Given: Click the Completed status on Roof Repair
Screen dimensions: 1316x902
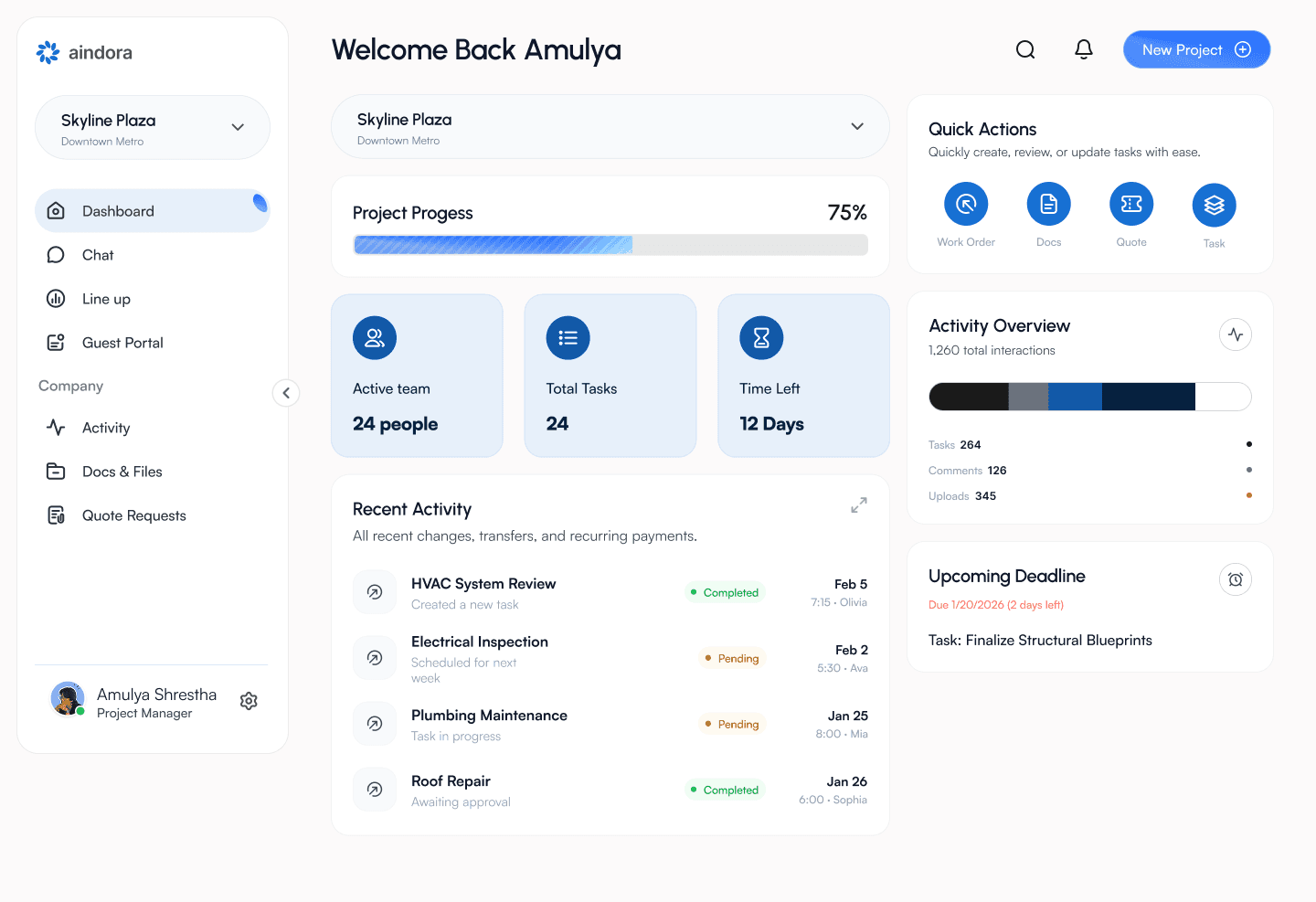Looking at the screenshot, I should click(725, 790).
